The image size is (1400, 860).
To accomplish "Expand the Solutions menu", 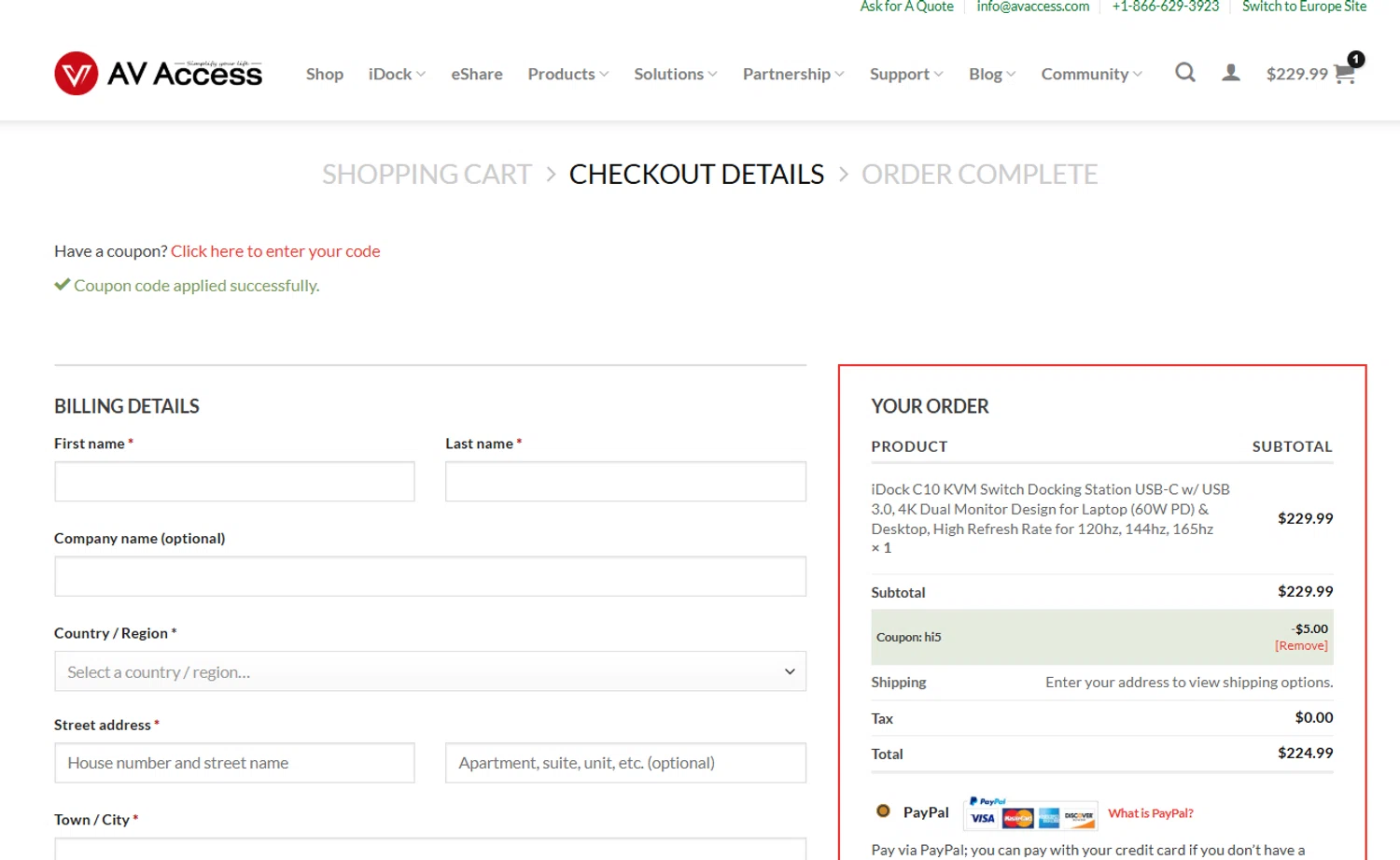I will click(x=676, y=74).
